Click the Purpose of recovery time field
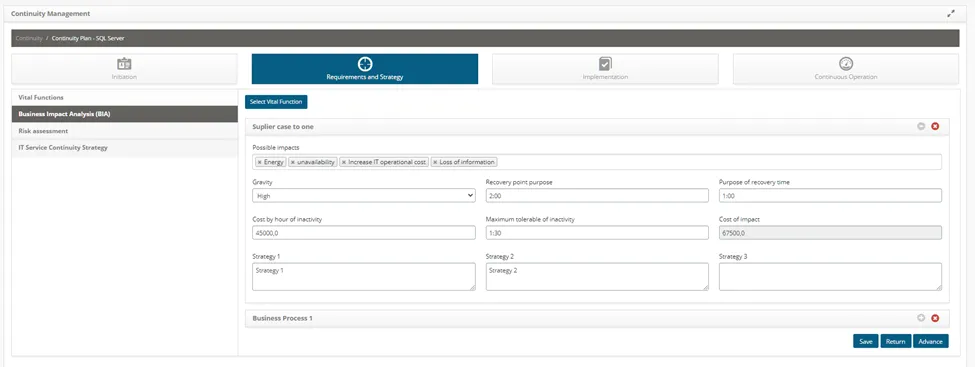This screenshot has height=367, width=975. pos(830,195)
